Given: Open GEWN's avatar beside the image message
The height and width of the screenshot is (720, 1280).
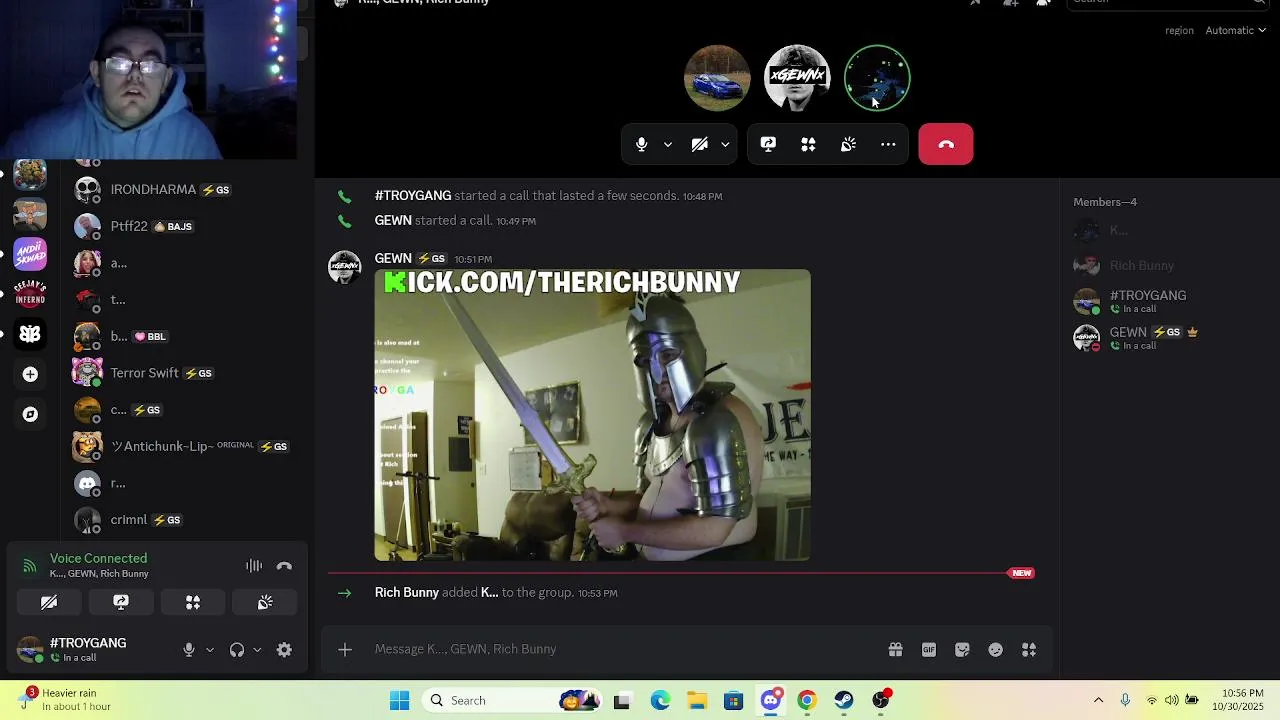Looking at the screenshot, I should point(345,267).
